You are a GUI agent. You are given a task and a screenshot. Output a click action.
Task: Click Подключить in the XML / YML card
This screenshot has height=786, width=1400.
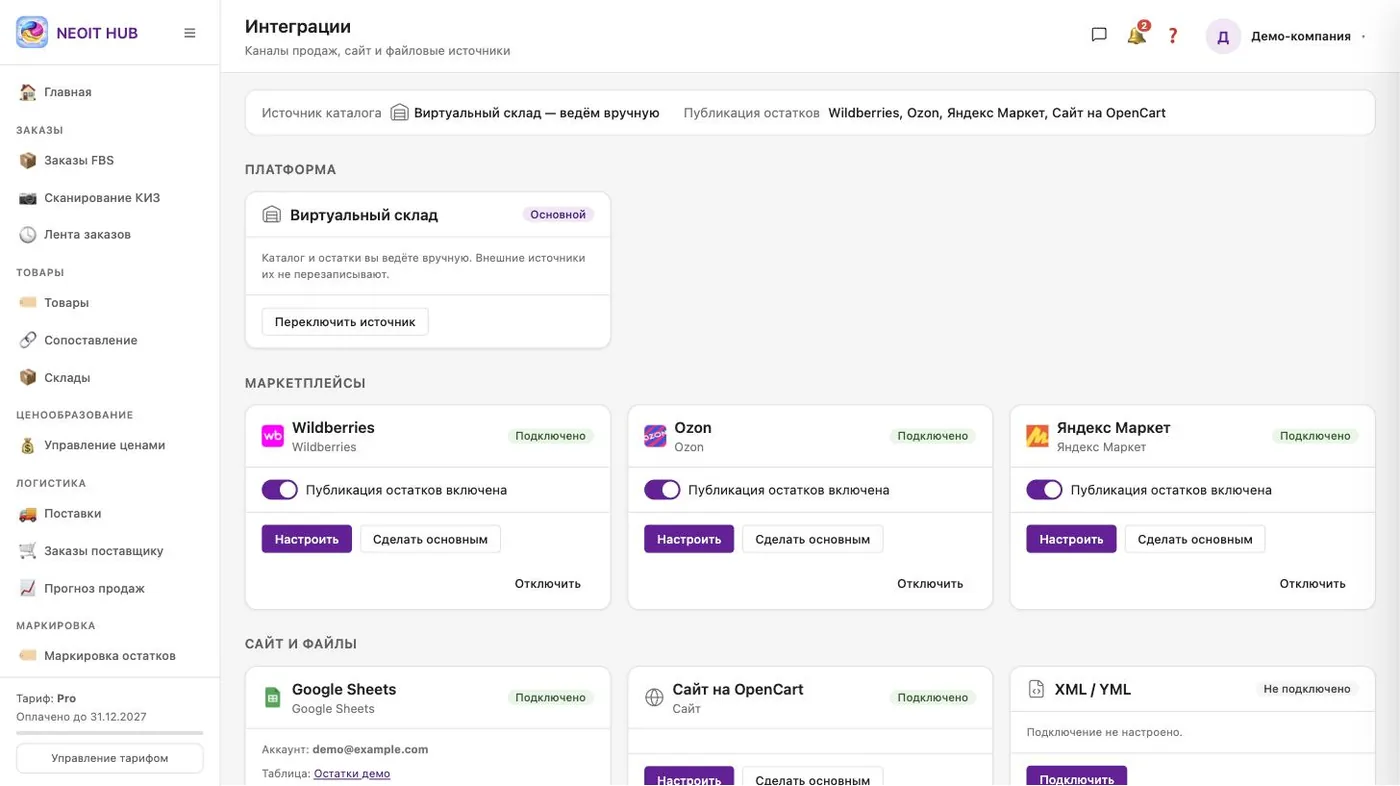tap(1076, 778)
